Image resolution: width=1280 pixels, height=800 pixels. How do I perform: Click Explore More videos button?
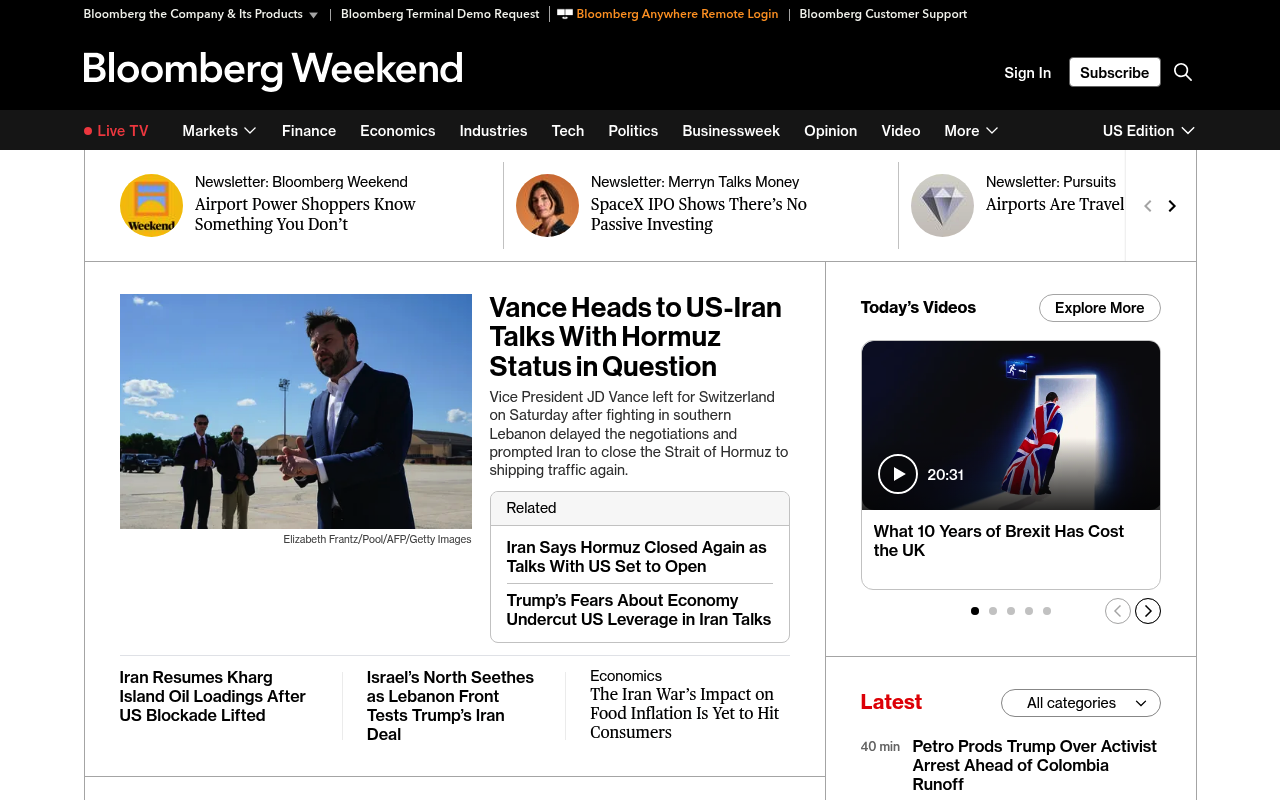pyautogui.click(x=1100, y=308)
